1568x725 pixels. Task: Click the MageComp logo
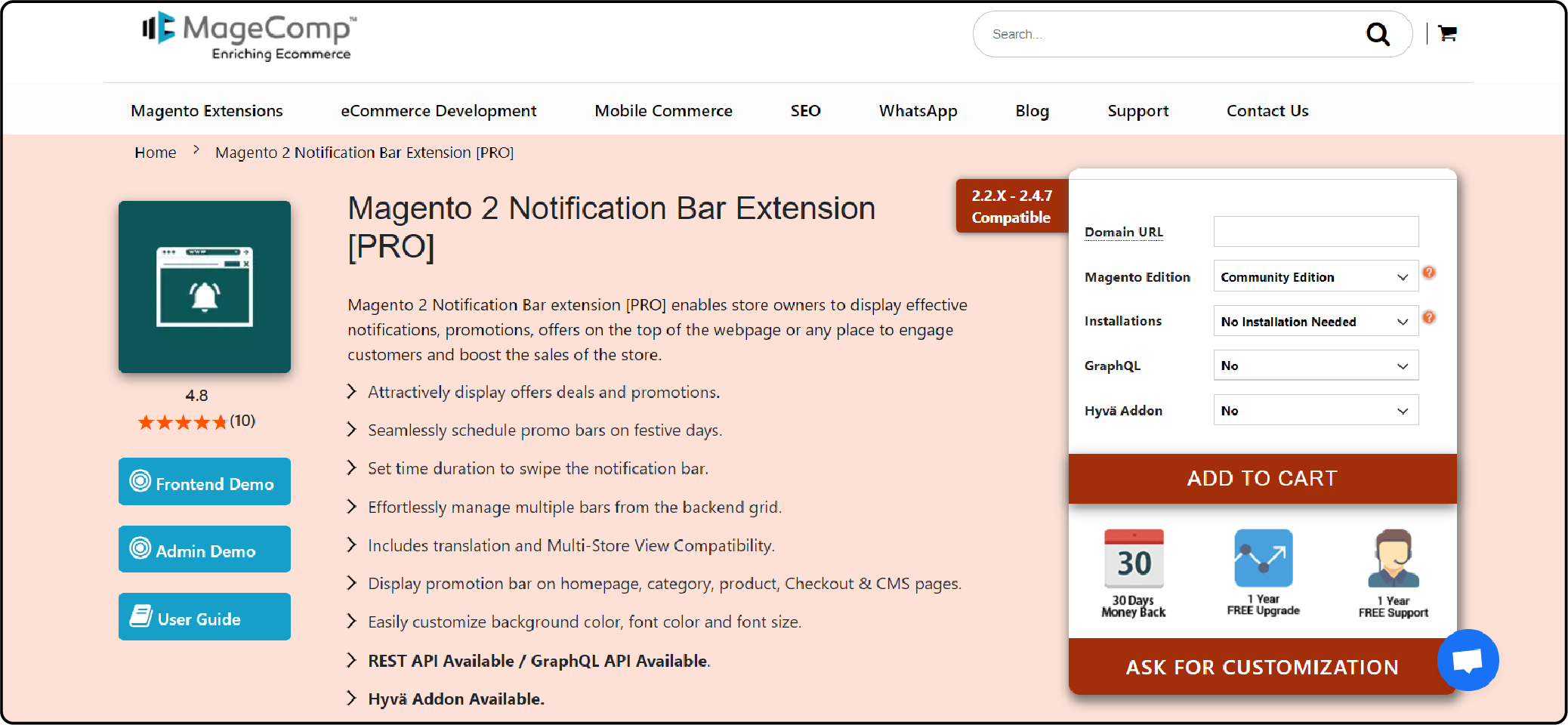pos(249,35)
